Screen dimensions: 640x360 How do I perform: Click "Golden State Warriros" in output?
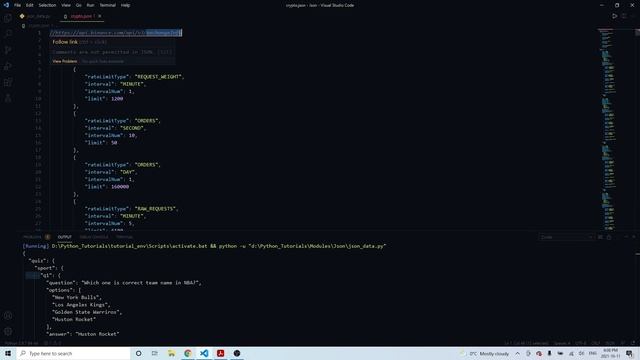[x=87, y=312]
